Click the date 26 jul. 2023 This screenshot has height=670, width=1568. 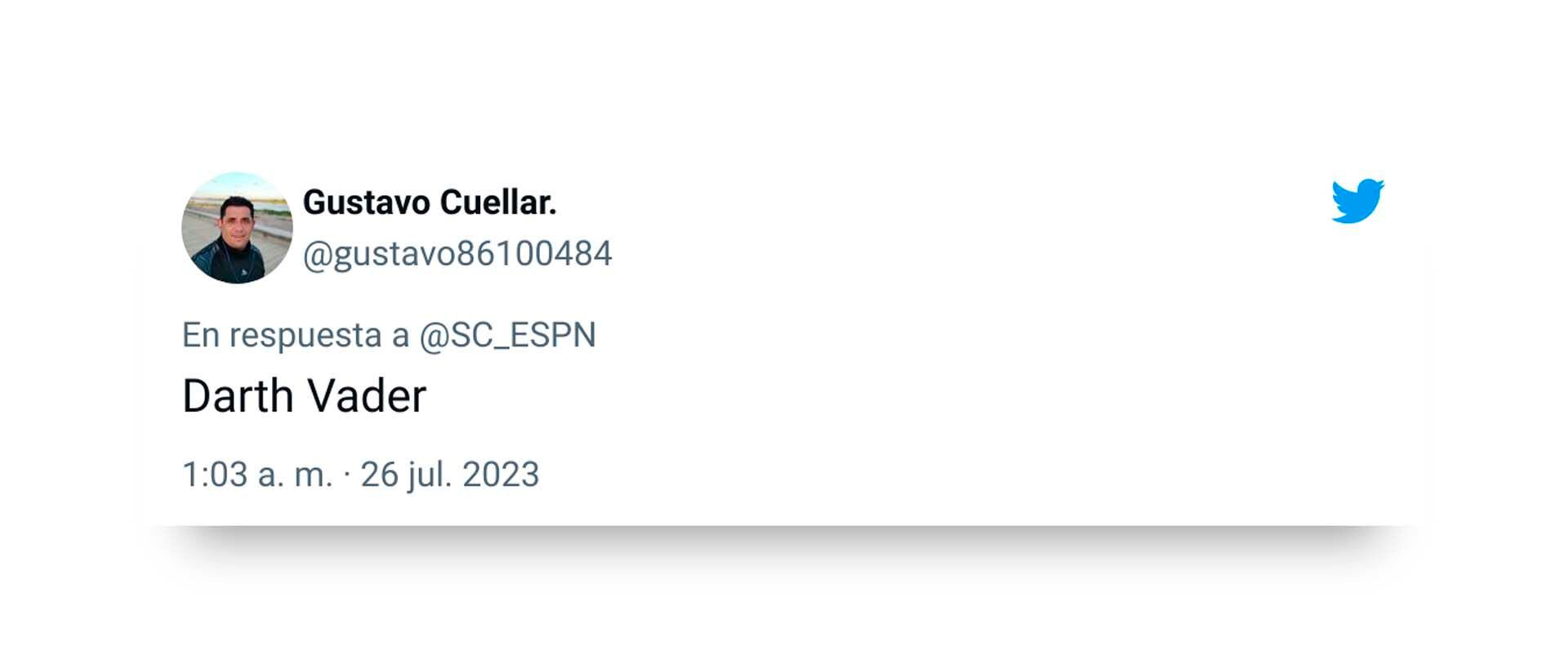click(450, 475)
